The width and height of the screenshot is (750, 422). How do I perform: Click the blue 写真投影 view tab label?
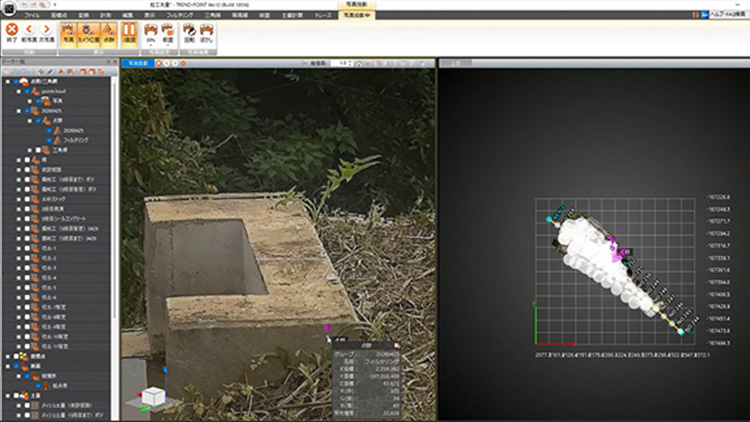coord(138,63)
